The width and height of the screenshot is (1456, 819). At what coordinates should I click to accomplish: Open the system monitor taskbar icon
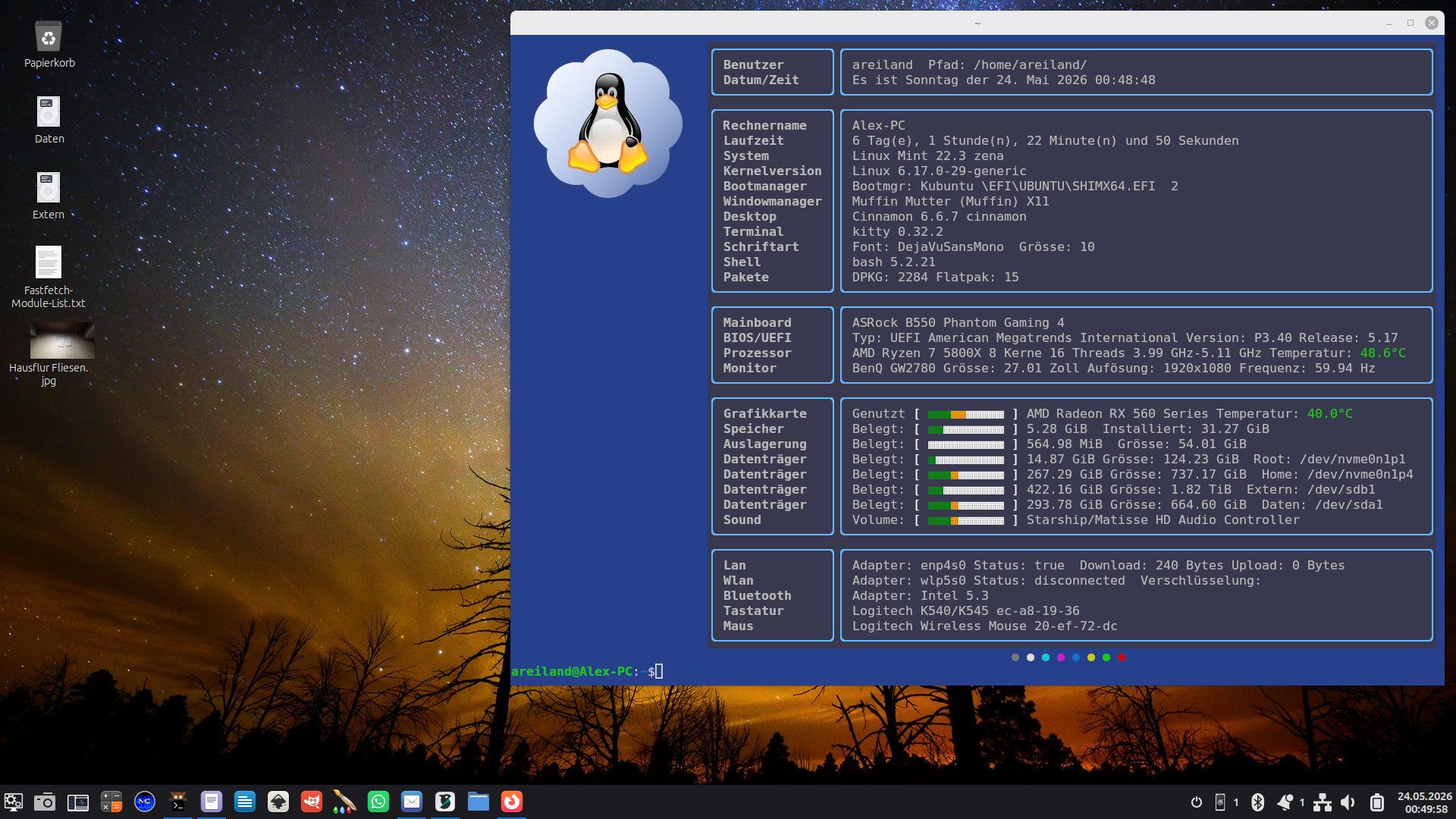point(78,802)
